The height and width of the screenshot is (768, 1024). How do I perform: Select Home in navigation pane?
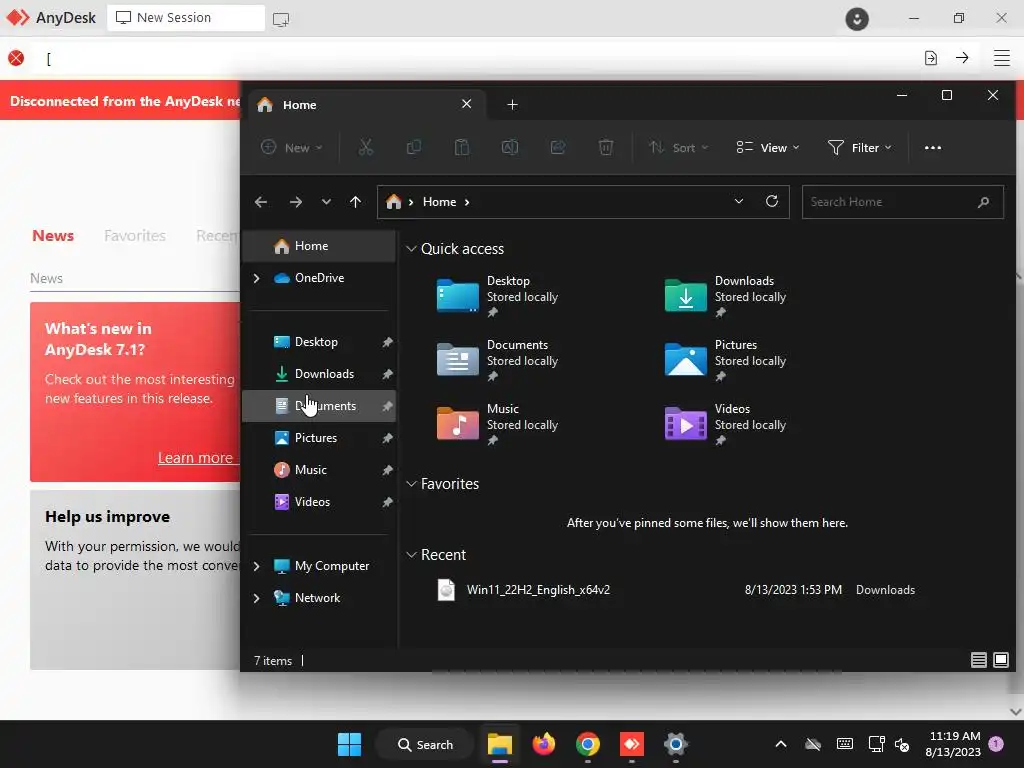tap(319, 246)
